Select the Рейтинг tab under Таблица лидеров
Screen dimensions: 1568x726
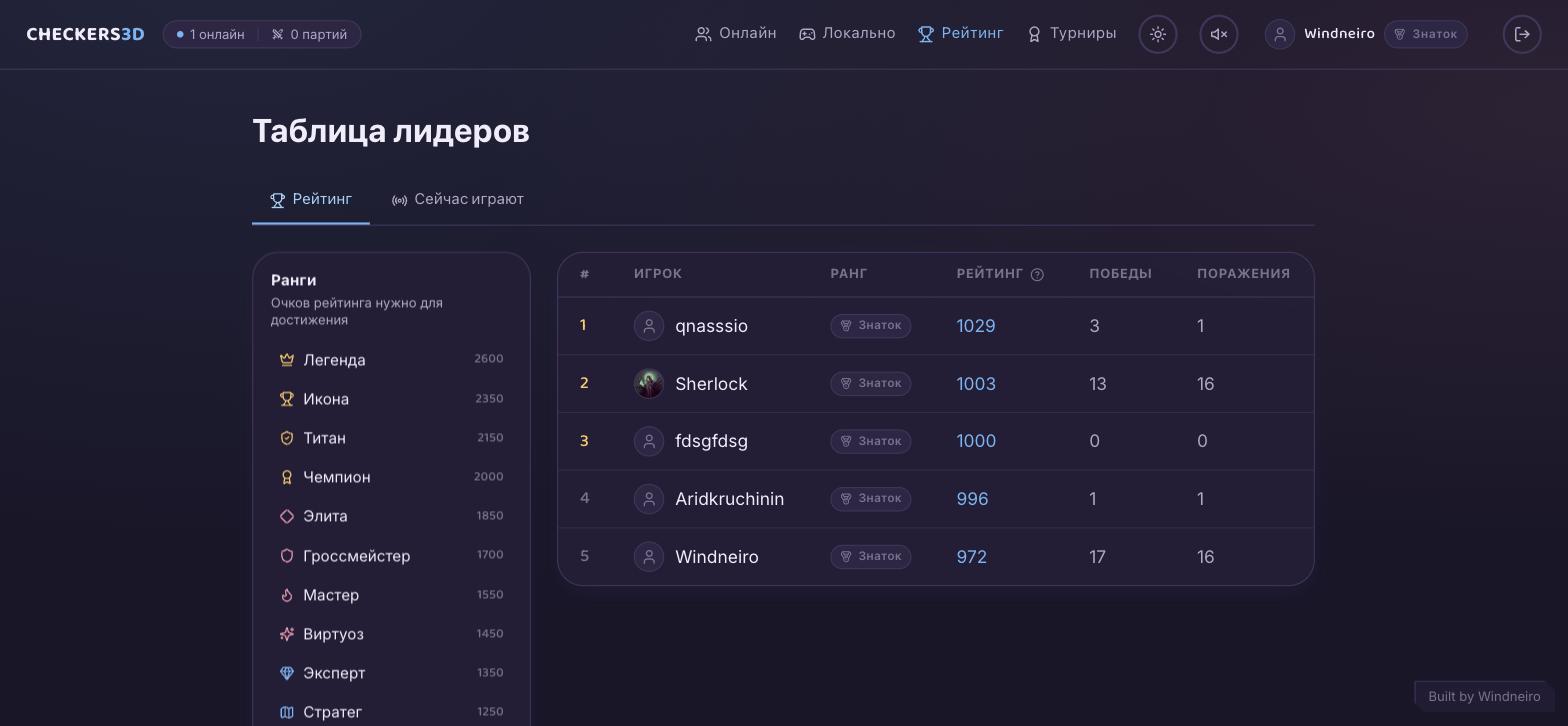(311, 200)
